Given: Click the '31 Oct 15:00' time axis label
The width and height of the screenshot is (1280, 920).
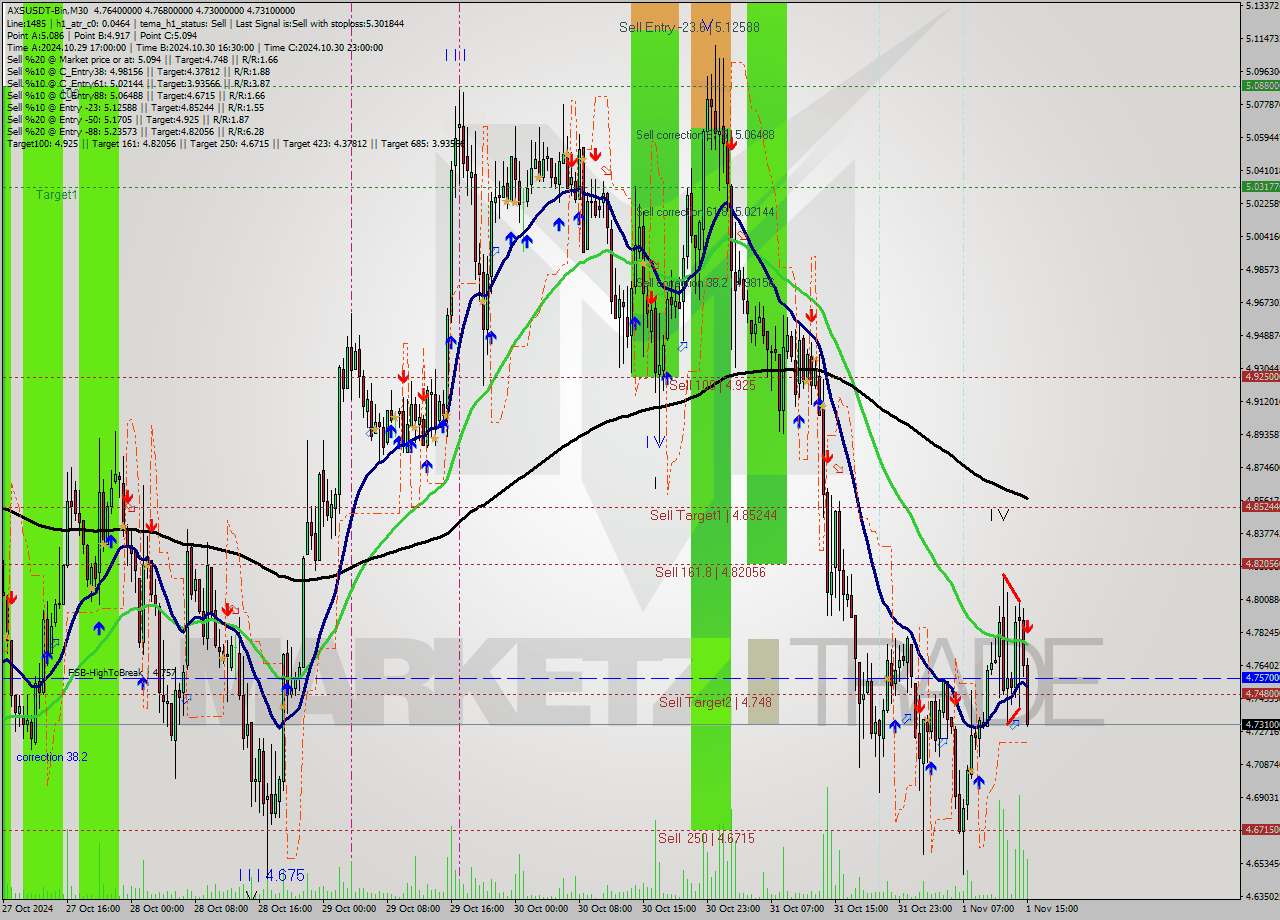Looking at the screenshot, I should pos(860,909).
